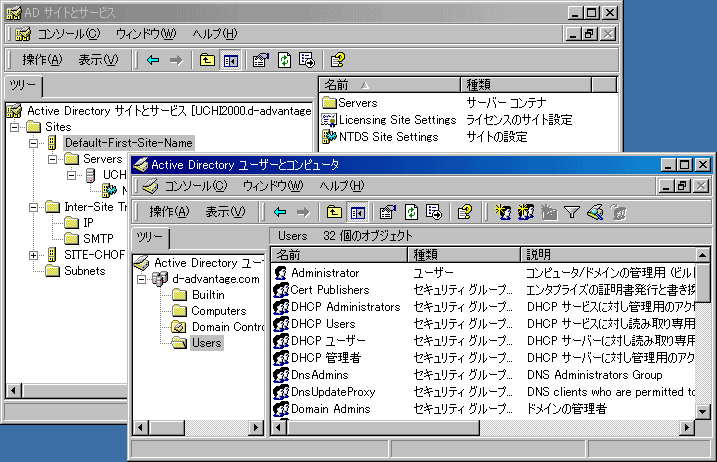
Task: Collapse Servers node in Sites tree
Action: (53, 159)
